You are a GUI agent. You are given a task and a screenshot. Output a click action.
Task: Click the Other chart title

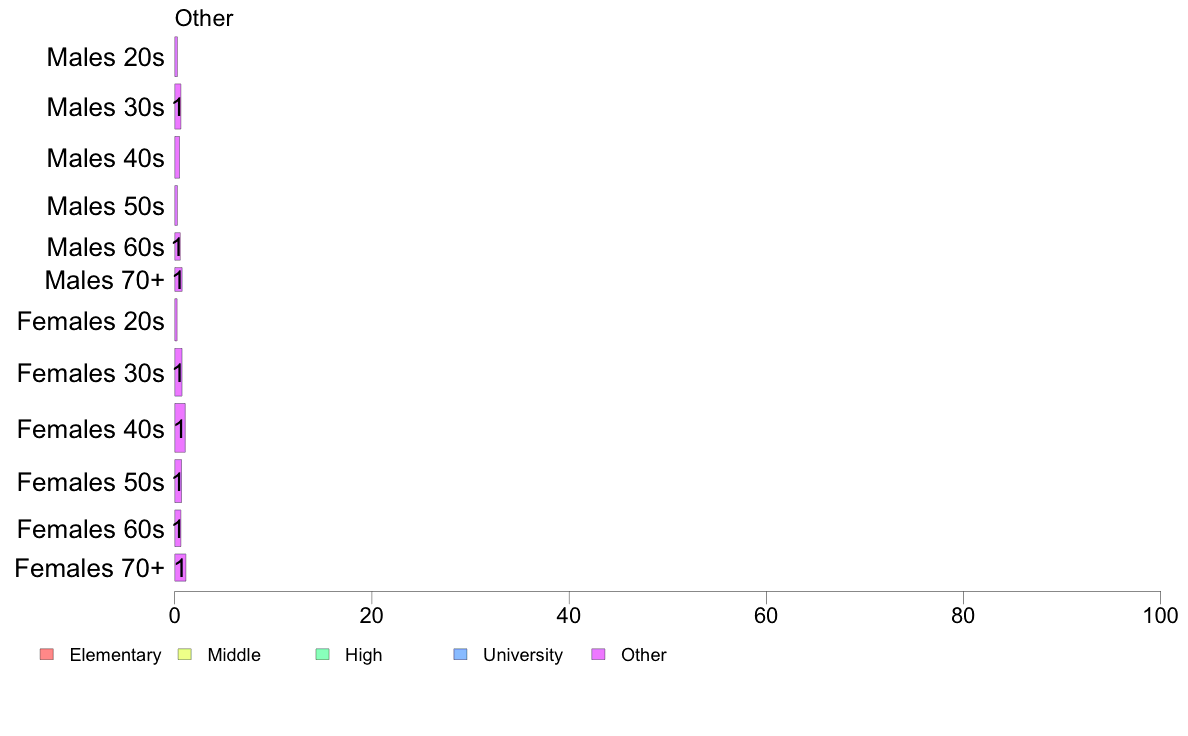tap(204, 18)
